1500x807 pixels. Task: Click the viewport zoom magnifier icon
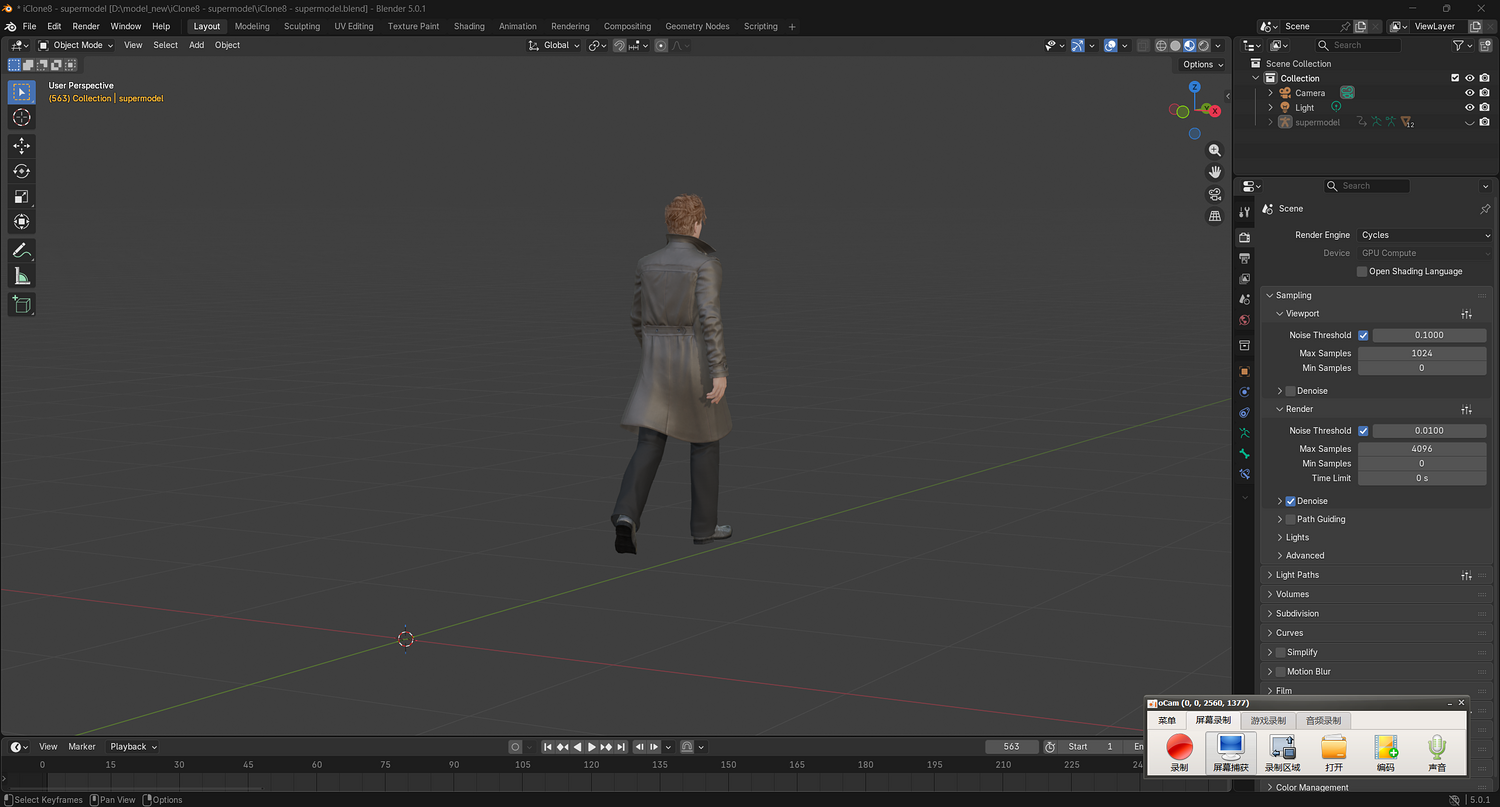click(x=1215, y=150)
